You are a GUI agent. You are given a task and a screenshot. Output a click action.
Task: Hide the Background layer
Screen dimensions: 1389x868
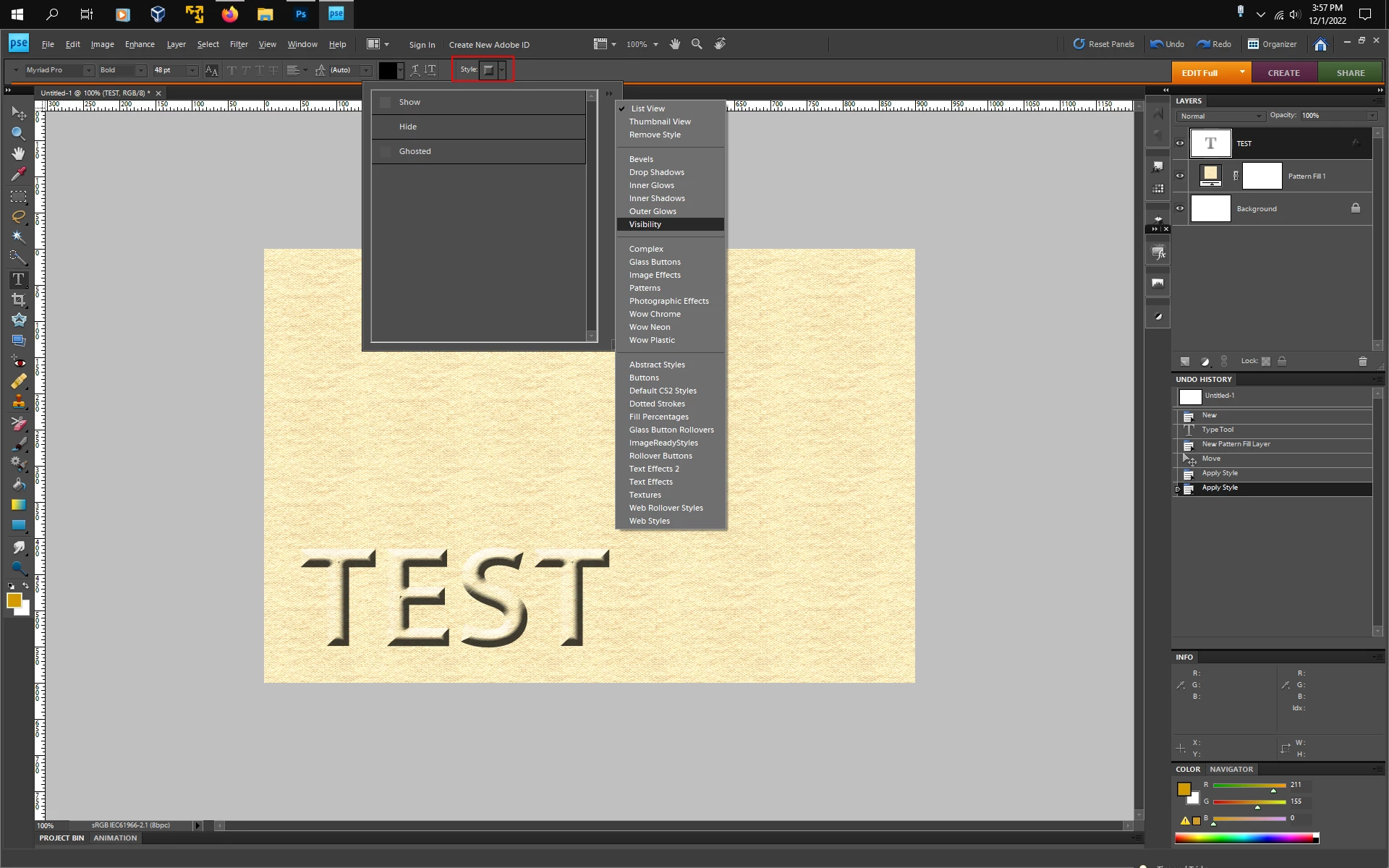pos(1180,208)
